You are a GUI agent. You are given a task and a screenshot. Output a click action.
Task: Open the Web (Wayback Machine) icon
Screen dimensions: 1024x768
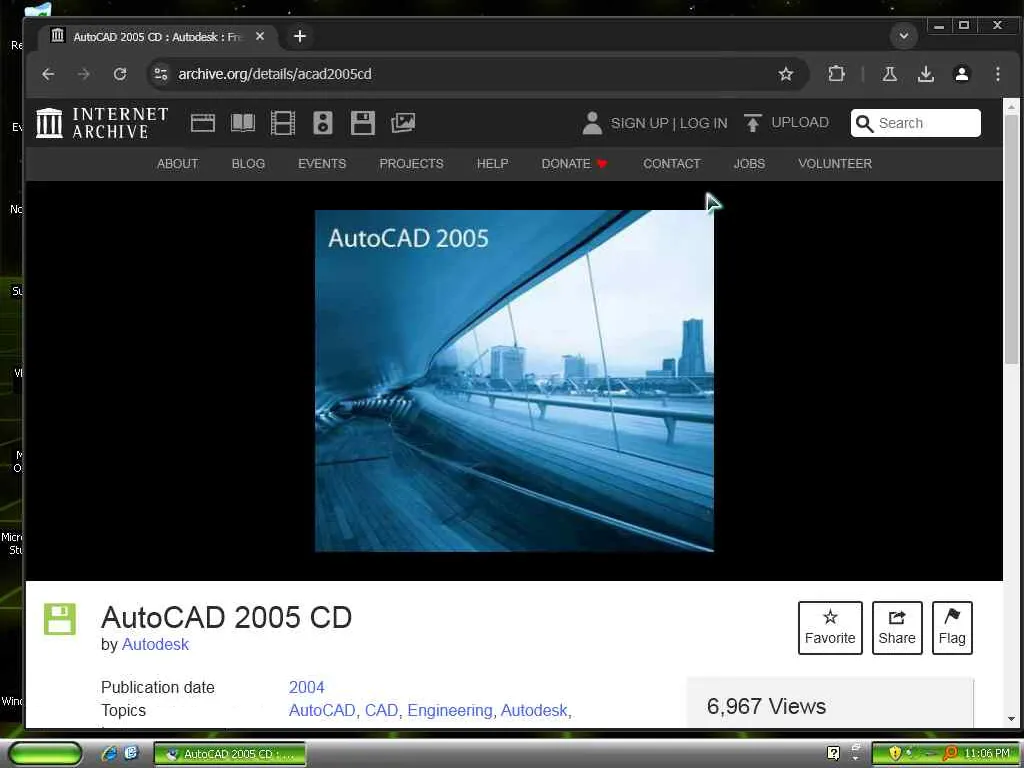click(202, 123)
